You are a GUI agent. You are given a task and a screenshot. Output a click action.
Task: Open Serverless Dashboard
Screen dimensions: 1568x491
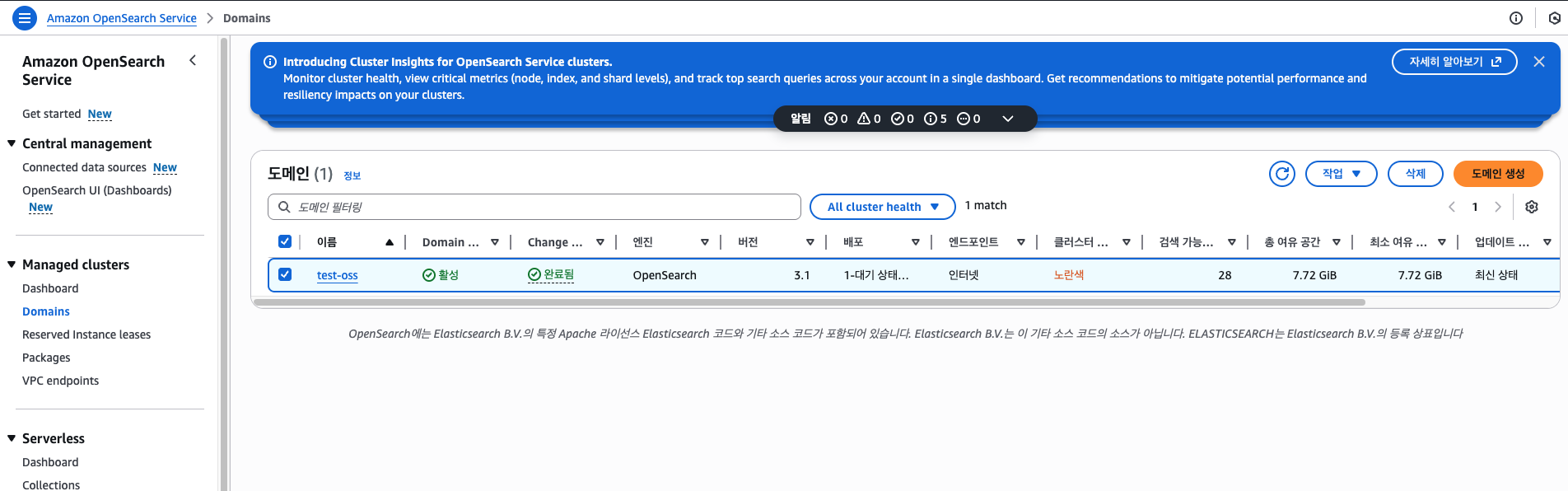click(x=50, y=462)
